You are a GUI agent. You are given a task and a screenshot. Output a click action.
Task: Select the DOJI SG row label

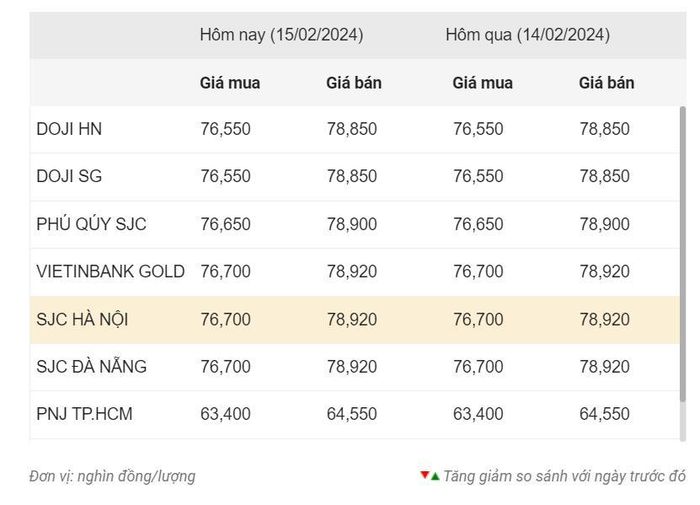point(69,176)
